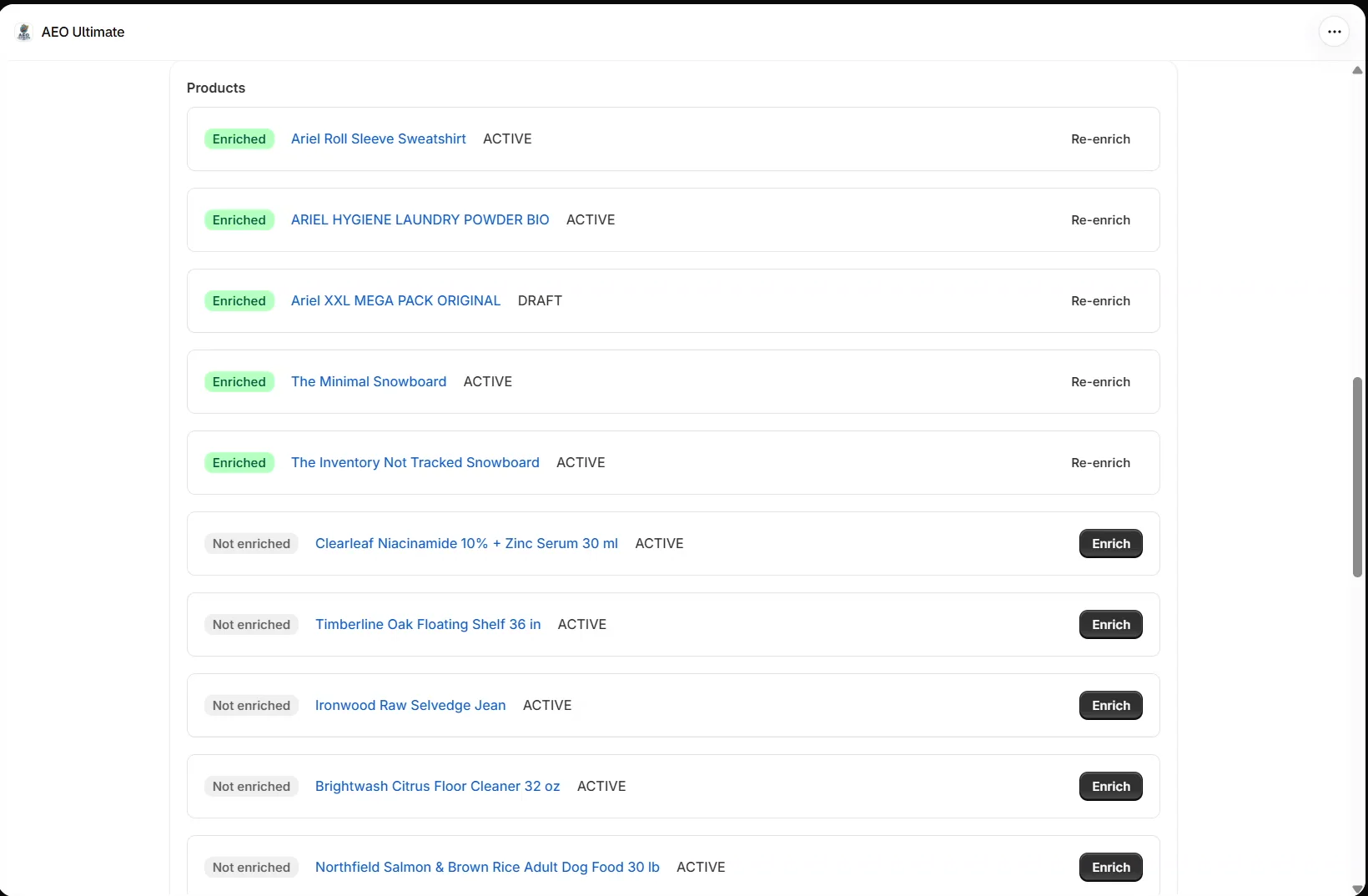Image resolution: width=1368 pixels, height=896 pixels.
Task: Click the Products section heading
Action: 216,88
